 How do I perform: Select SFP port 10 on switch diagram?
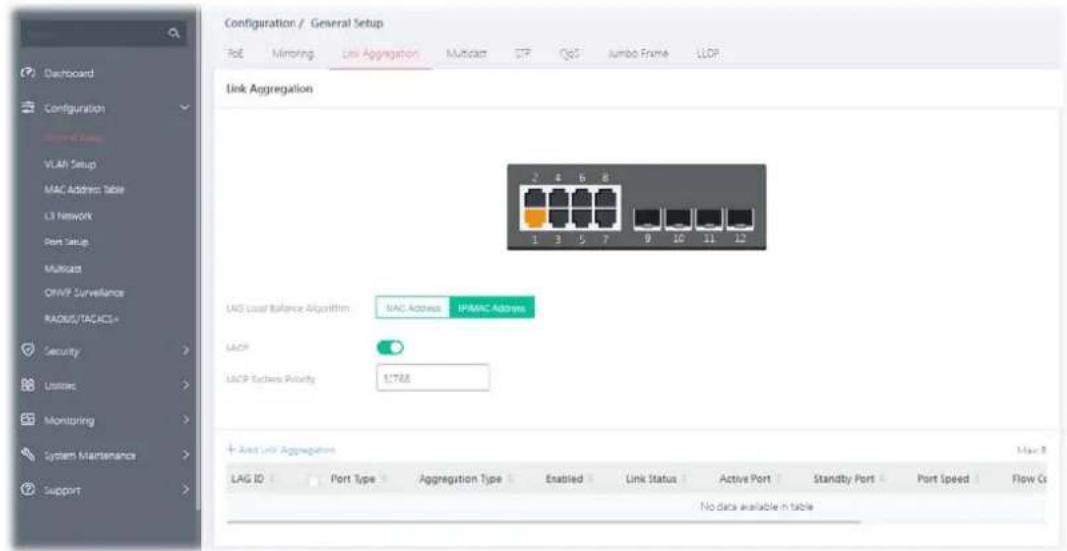tap(678, 219)
